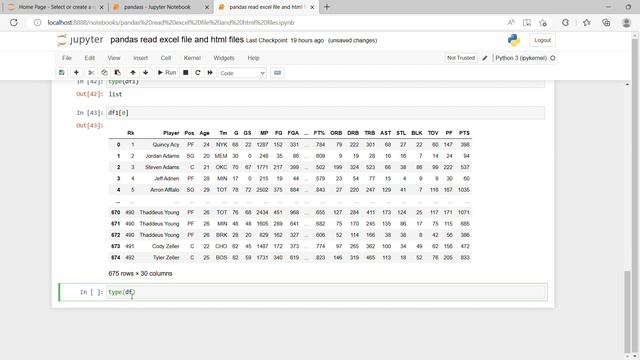Image resolution: width=640 pixels, height=360 pixels.
Task: Select the Tyler Zeller player cell
Action: click(x=166, y=258)
